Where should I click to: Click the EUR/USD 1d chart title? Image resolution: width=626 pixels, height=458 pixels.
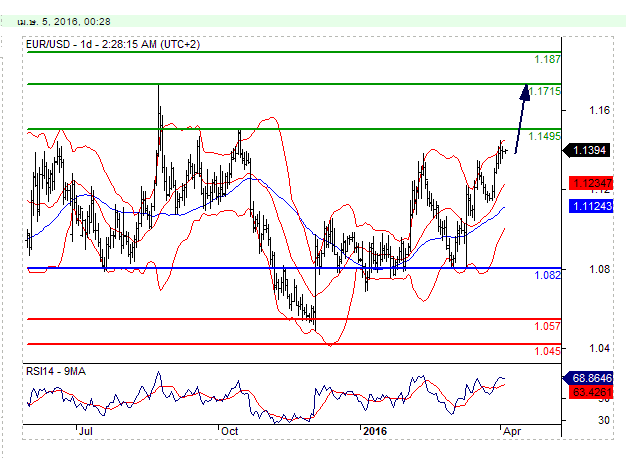tap(113, 44)
